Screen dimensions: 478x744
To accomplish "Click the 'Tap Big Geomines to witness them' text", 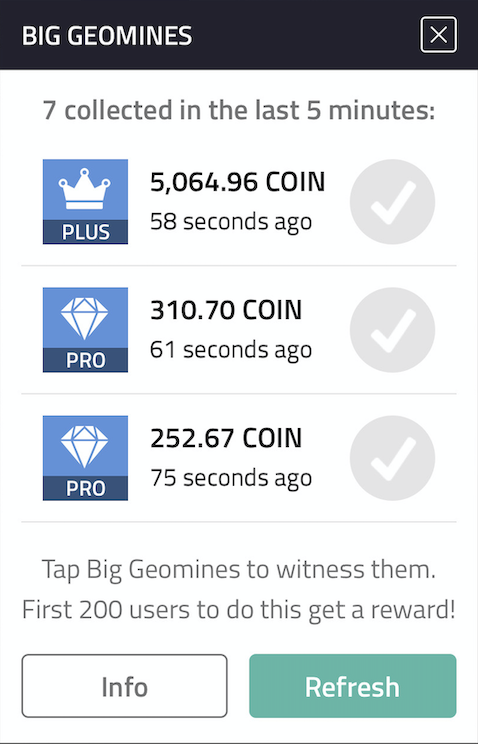I will click(239, 569).
